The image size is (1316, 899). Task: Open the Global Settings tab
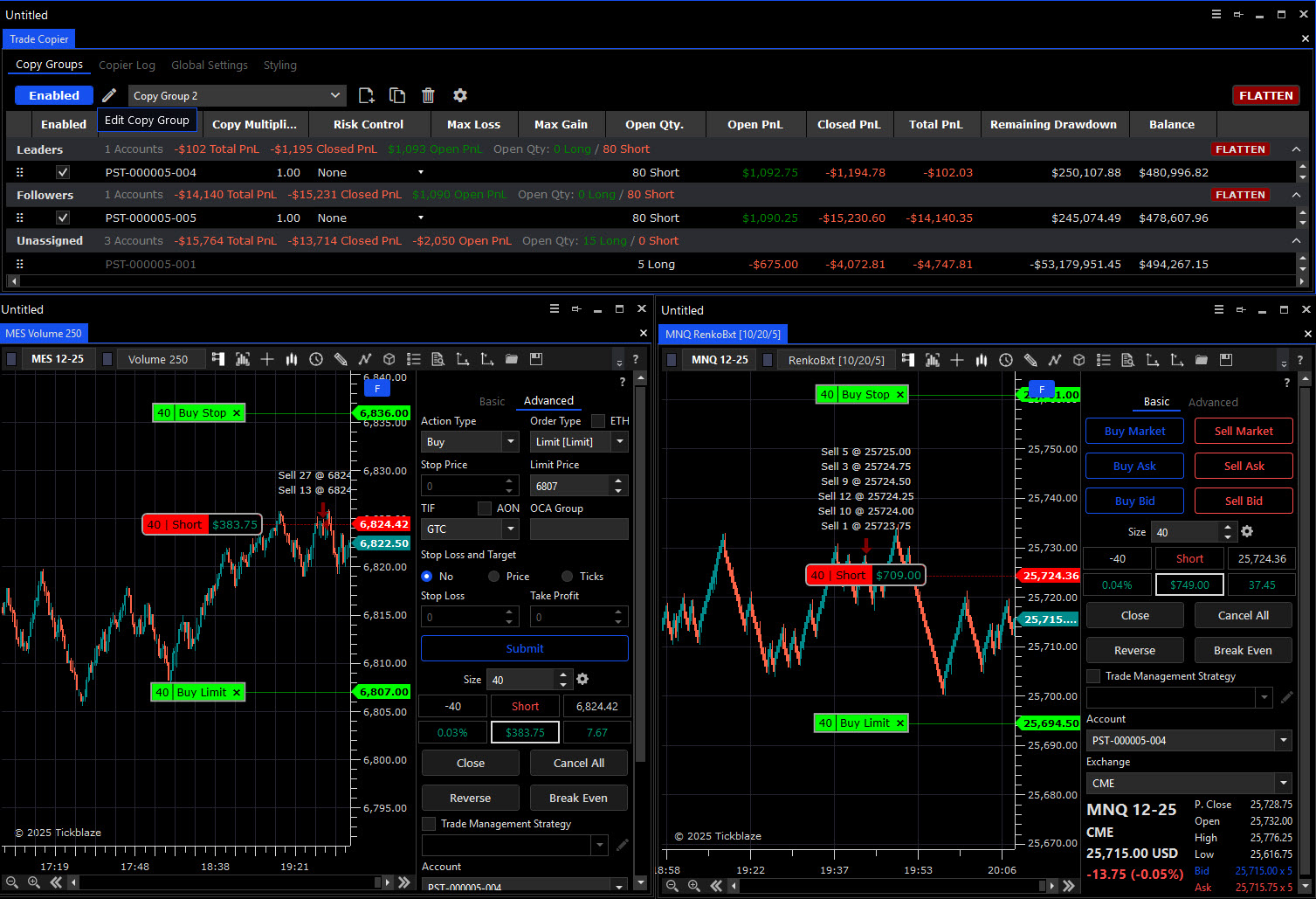(210, 65)
